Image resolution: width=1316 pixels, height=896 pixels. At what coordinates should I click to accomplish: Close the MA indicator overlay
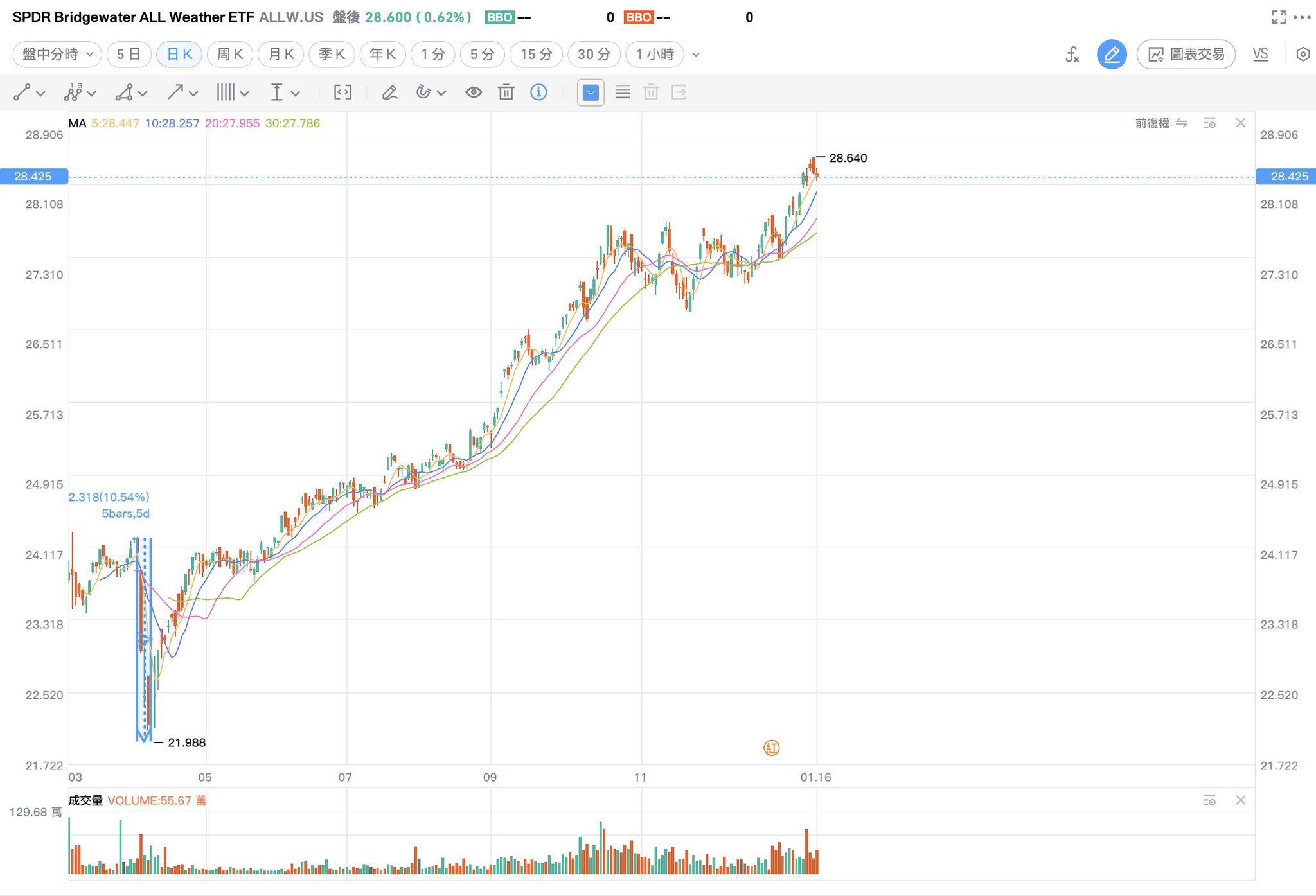click(1241, 123)
